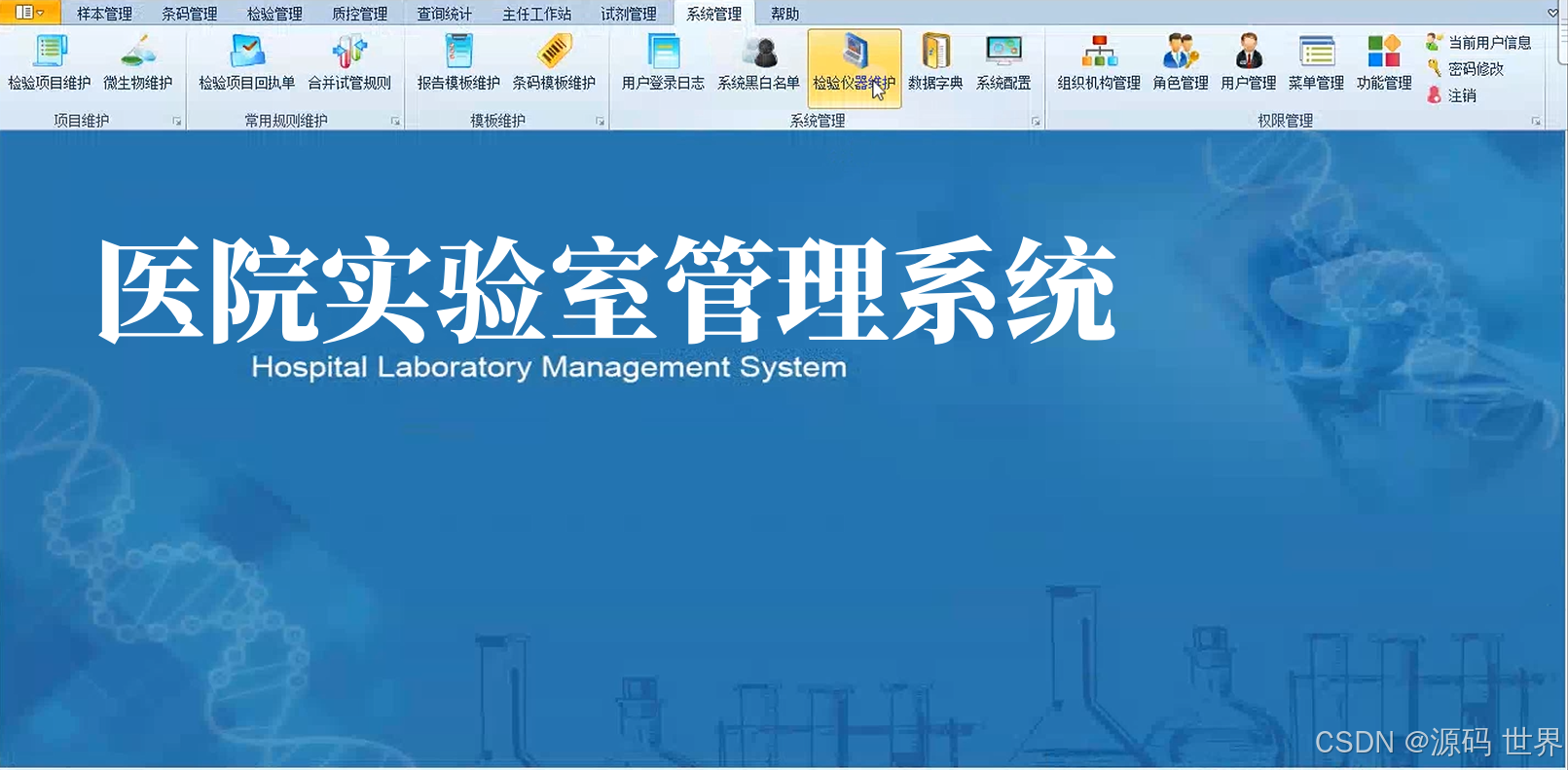Open 用户登录日志
The image size is (1568, 770).
point(663,64)
